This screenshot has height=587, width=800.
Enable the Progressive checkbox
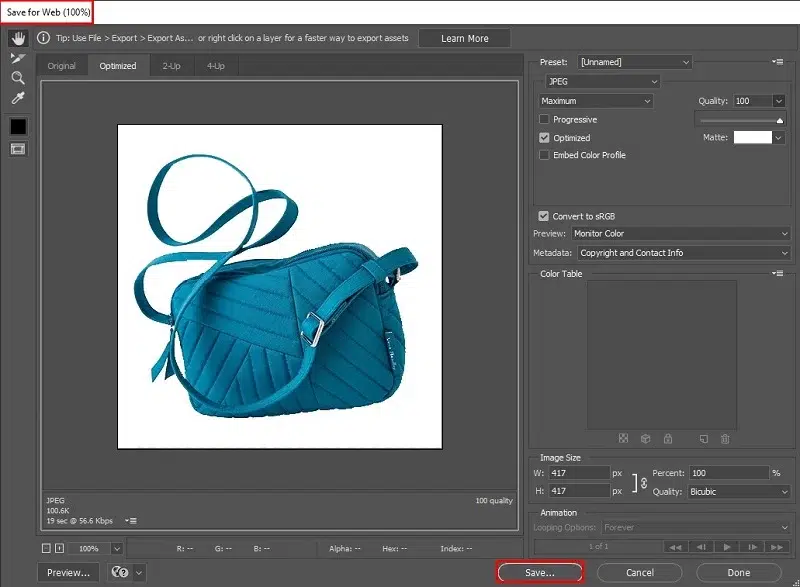(x=544, y=119)
